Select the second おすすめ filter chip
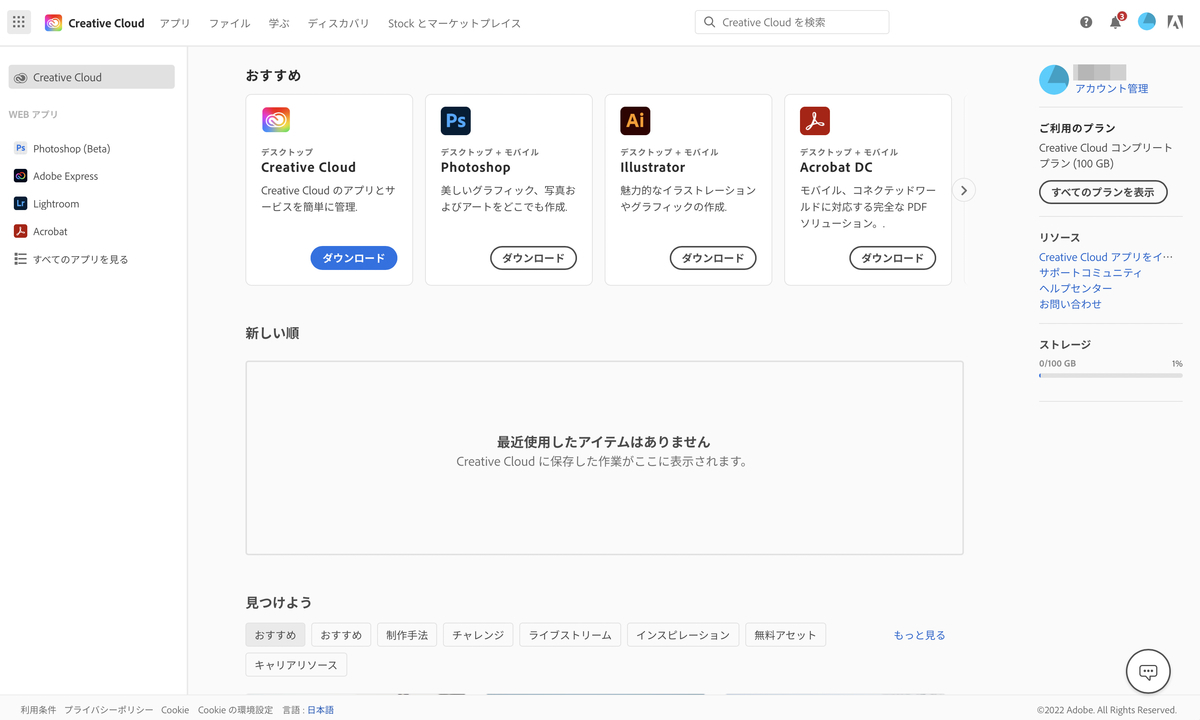The image size is (1200, 720). [341, 635]
